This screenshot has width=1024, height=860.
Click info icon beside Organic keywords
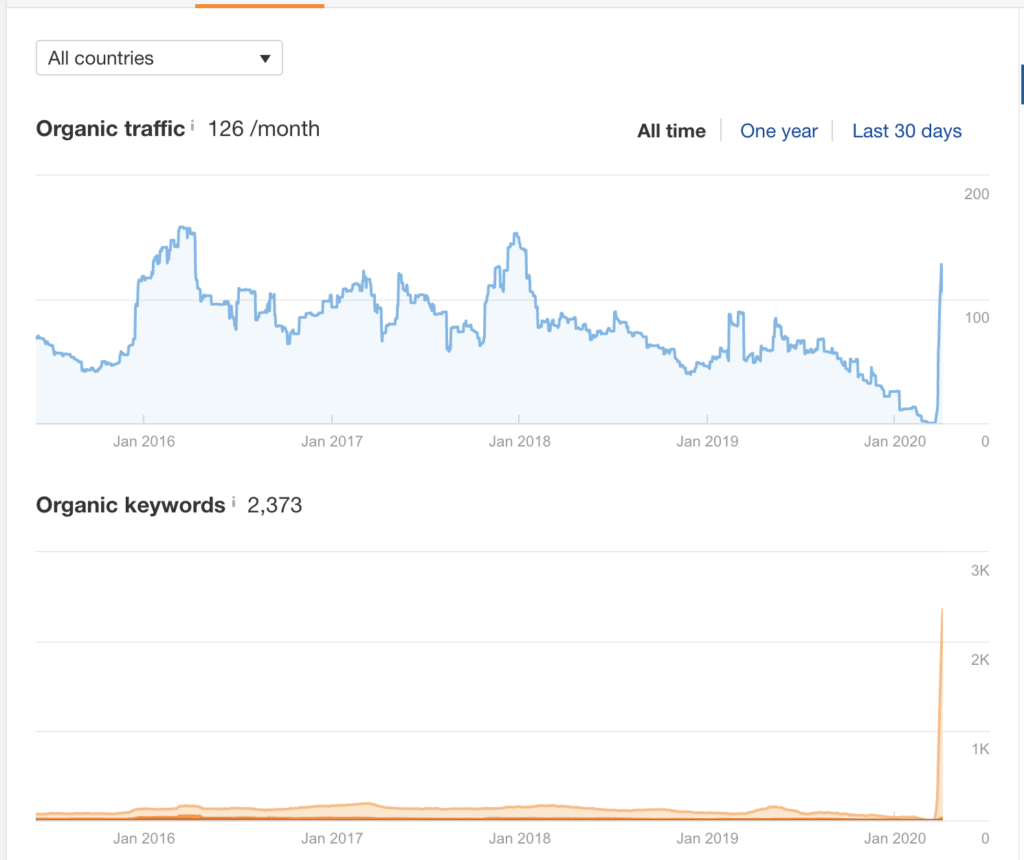click(233, 502)
